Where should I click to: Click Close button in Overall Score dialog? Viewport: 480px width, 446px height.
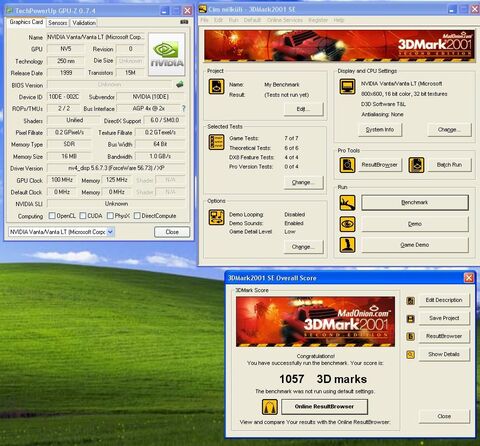[444, 416]
